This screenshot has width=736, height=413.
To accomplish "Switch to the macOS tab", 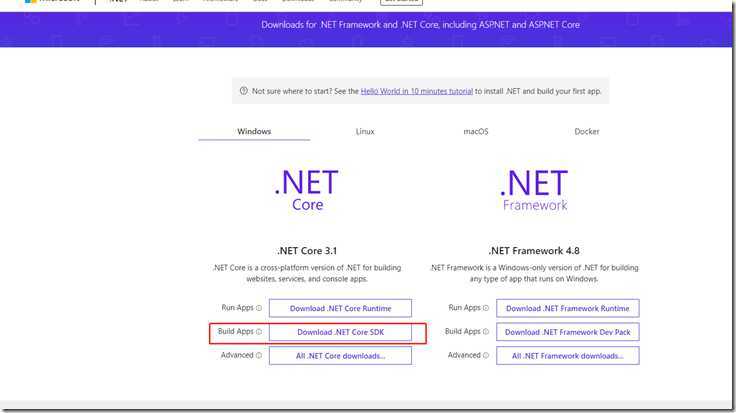I will 475,131.
